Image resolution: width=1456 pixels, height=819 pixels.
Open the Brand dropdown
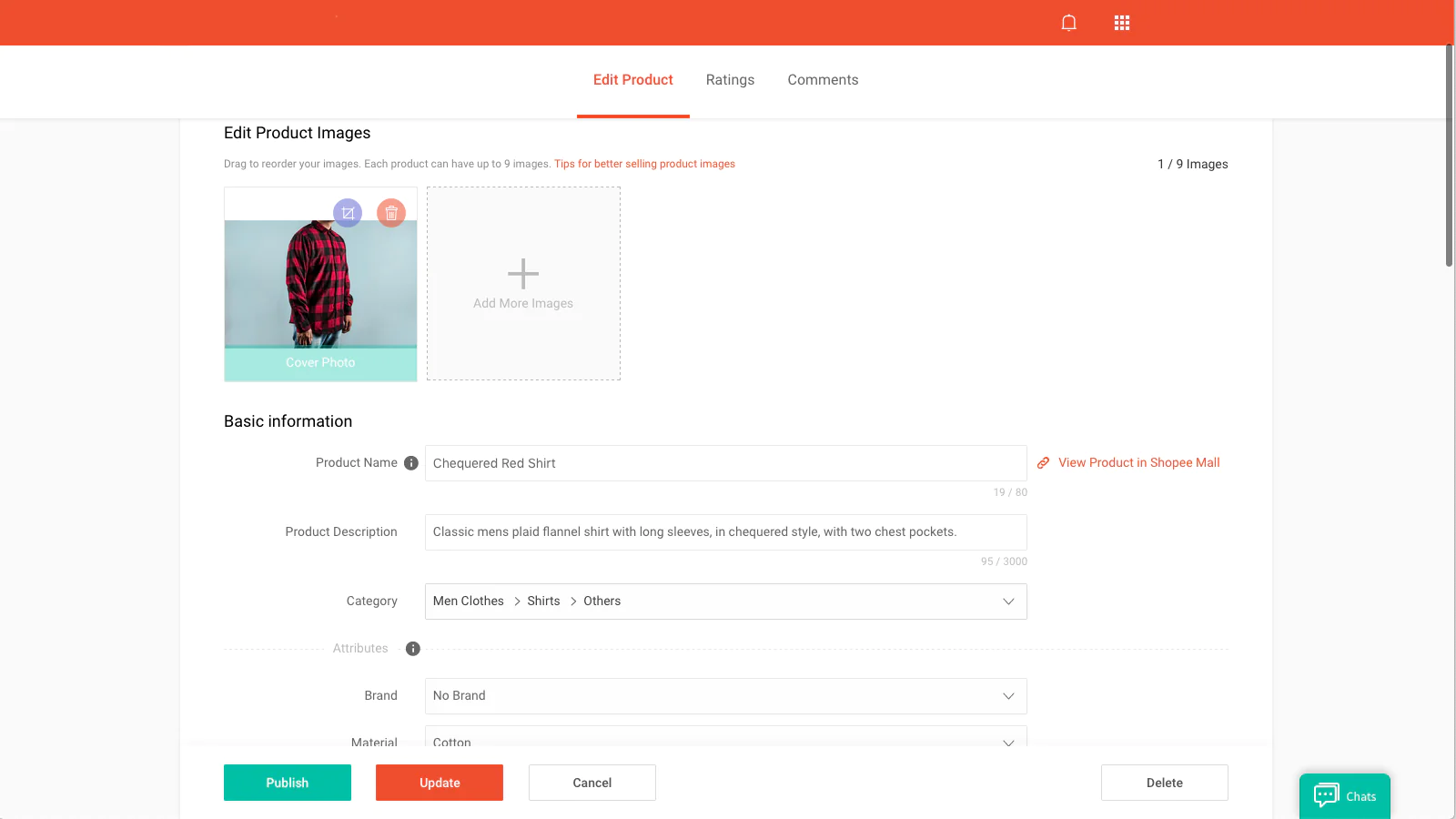click(1008, 696)
